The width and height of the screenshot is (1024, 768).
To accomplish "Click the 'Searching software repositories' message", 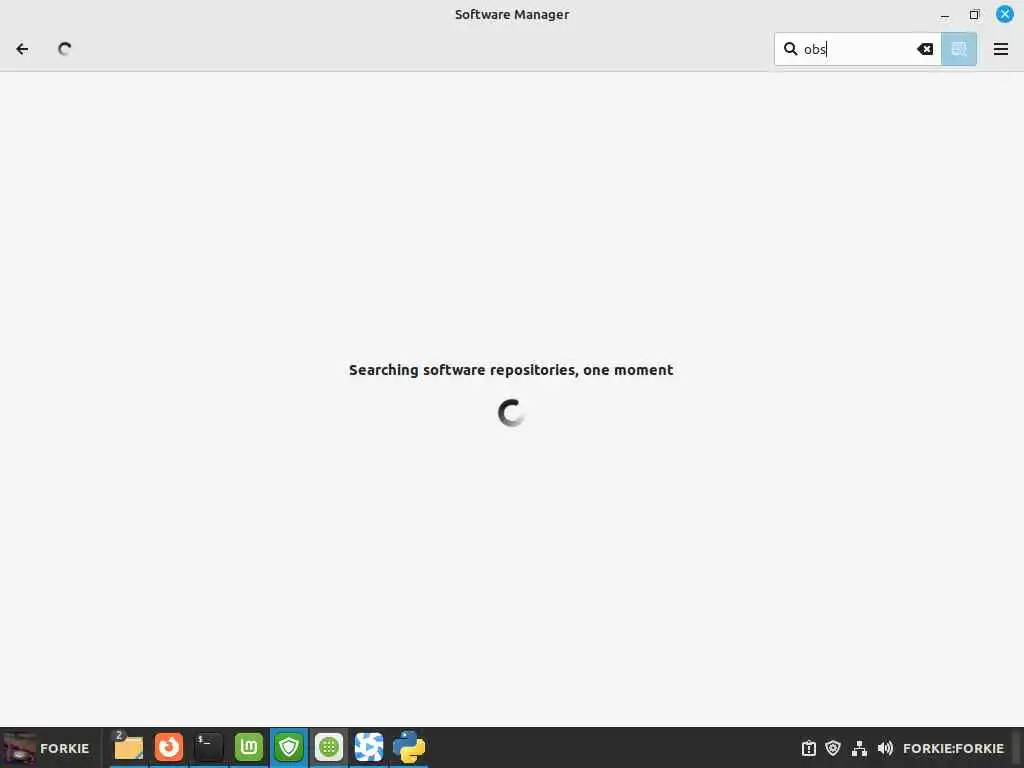I will (x=511, y=370).
